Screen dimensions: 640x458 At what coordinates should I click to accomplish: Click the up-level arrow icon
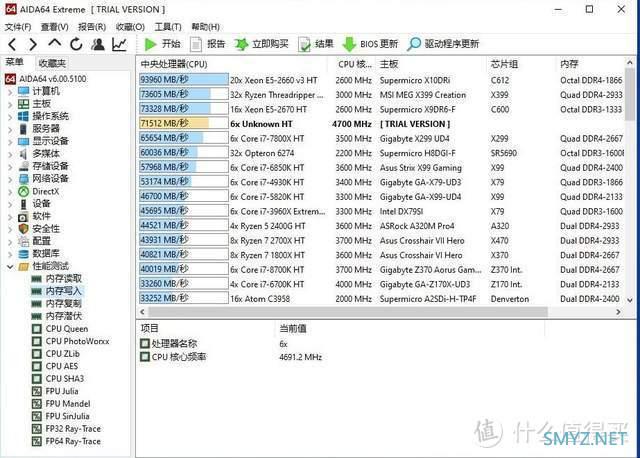pos(54,43)
